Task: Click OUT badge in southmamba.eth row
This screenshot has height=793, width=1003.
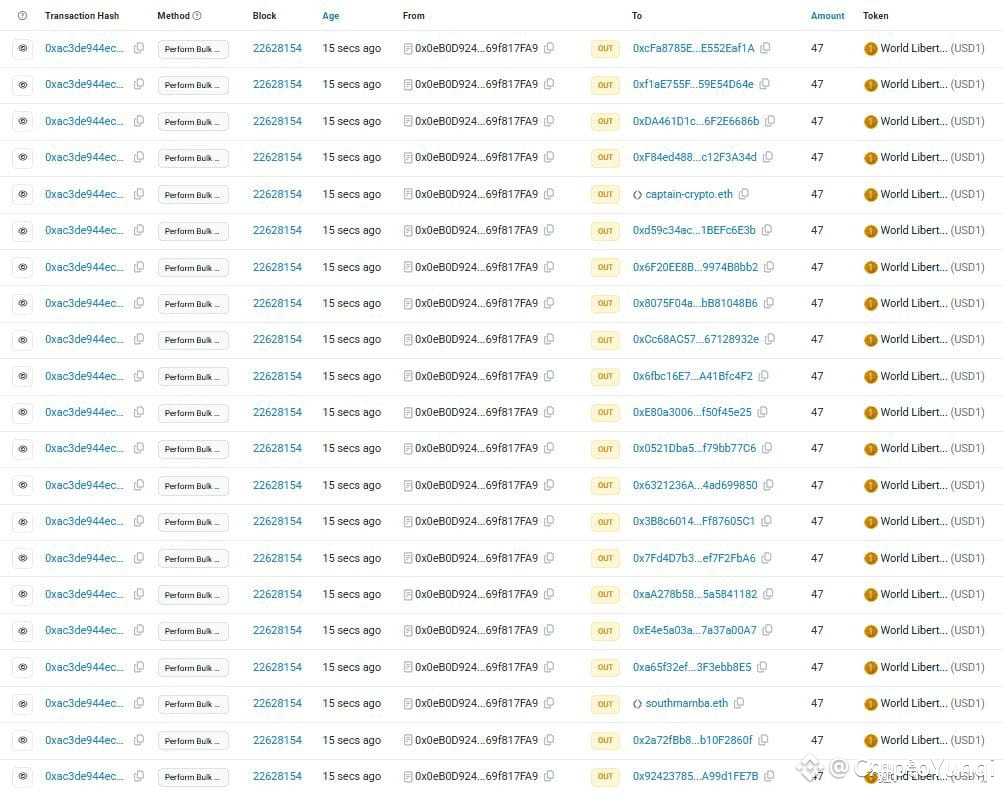Action: pyautogui.click(x=605, y=703)
